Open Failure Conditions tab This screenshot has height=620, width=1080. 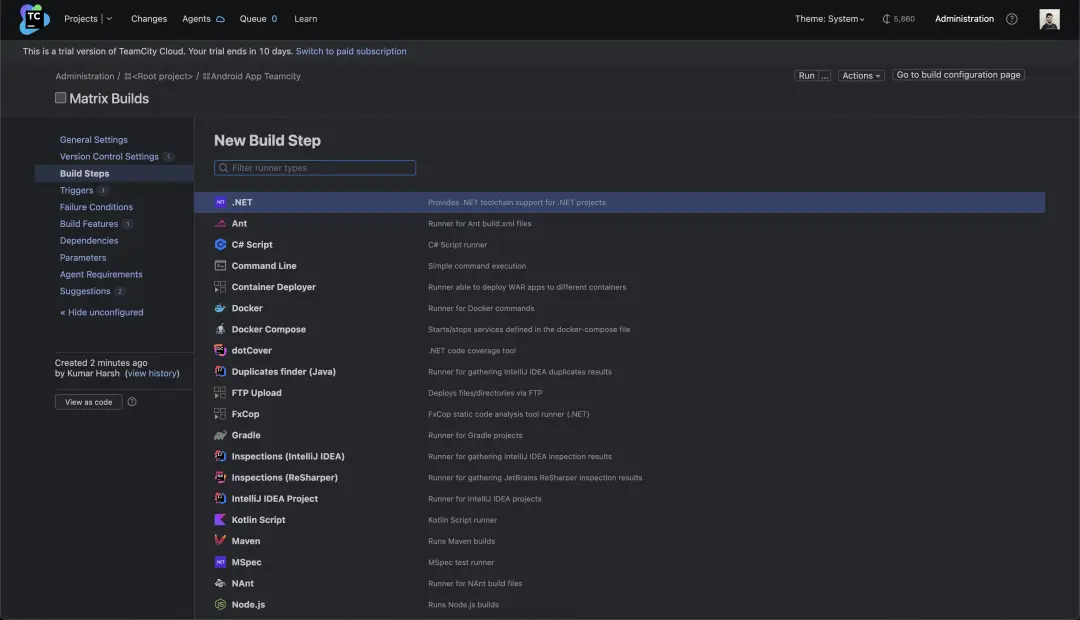pos(96,207)
